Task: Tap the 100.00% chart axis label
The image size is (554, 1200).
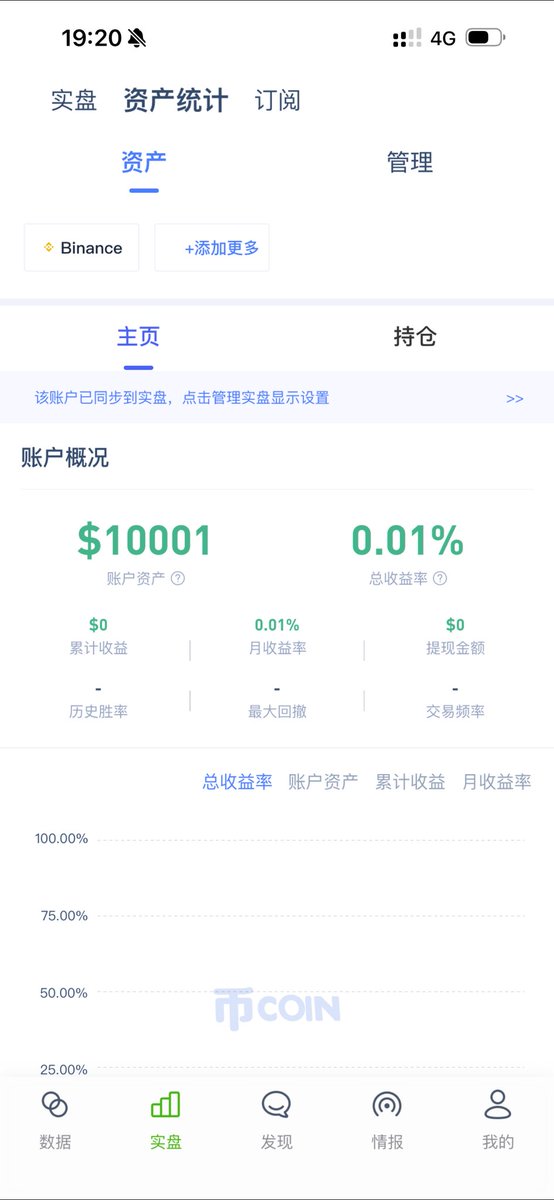Action: coord(62,838)
